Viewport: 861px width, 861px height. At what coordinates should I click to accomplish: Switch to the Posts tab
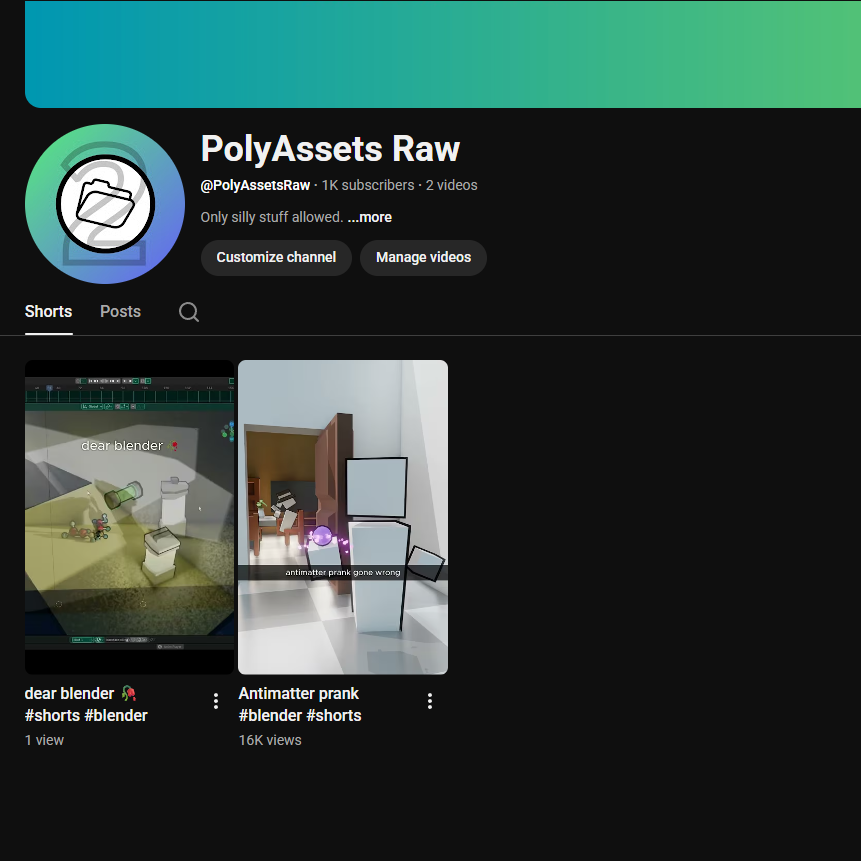tap(120, 312)
